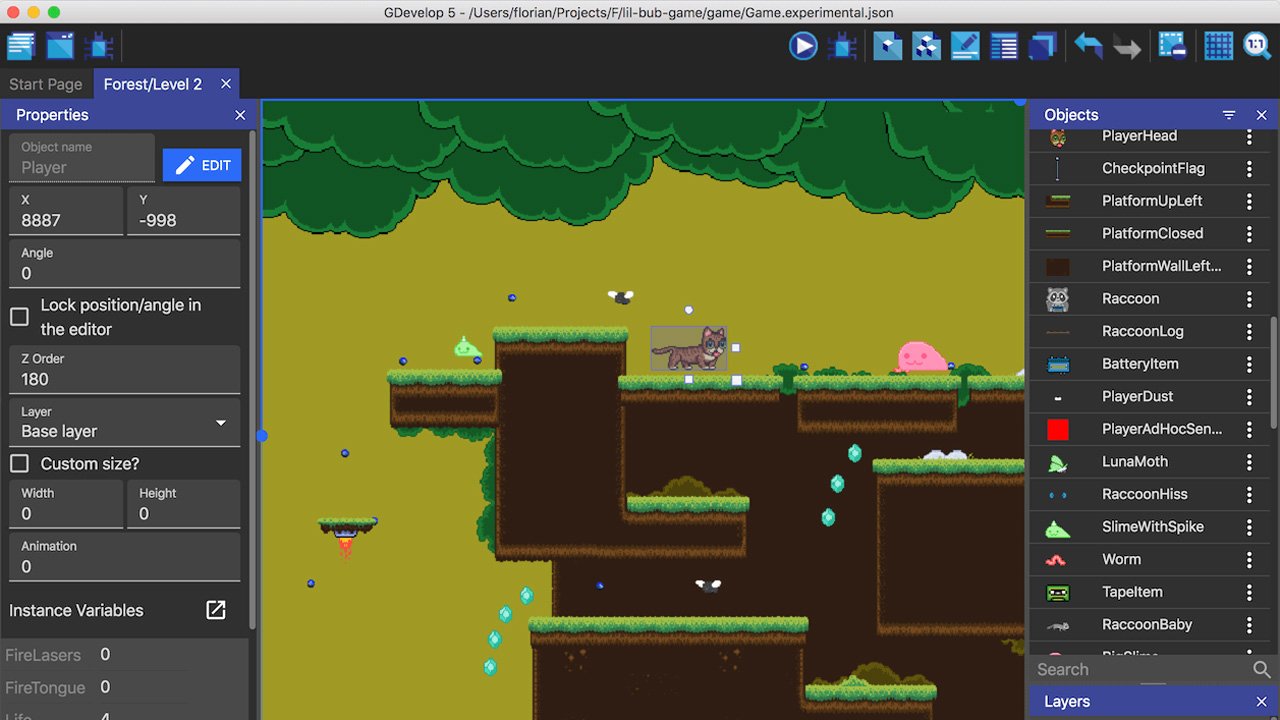Viewport: 1280px width, 720px height.
Task: Undo the last change
Action: pos(1089,45)
